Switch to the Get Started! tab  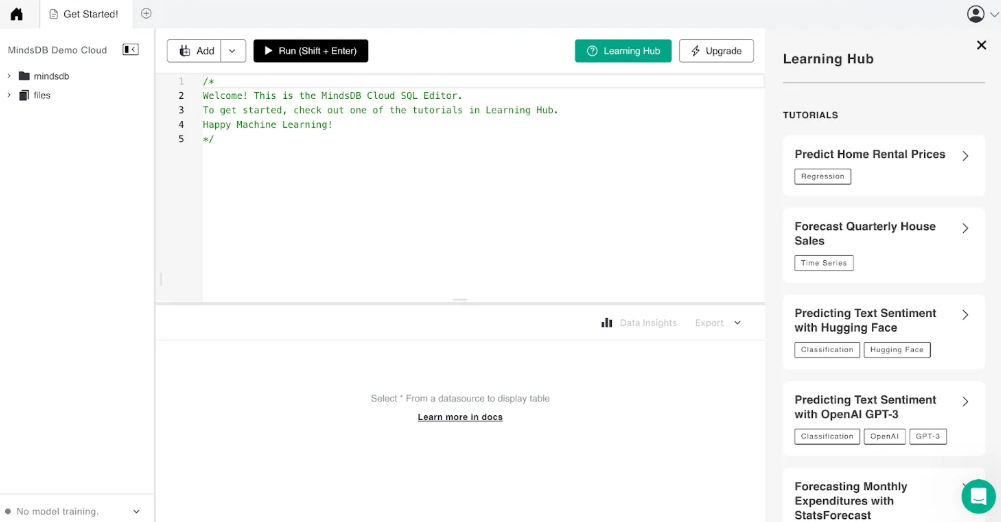click(86, 14)
